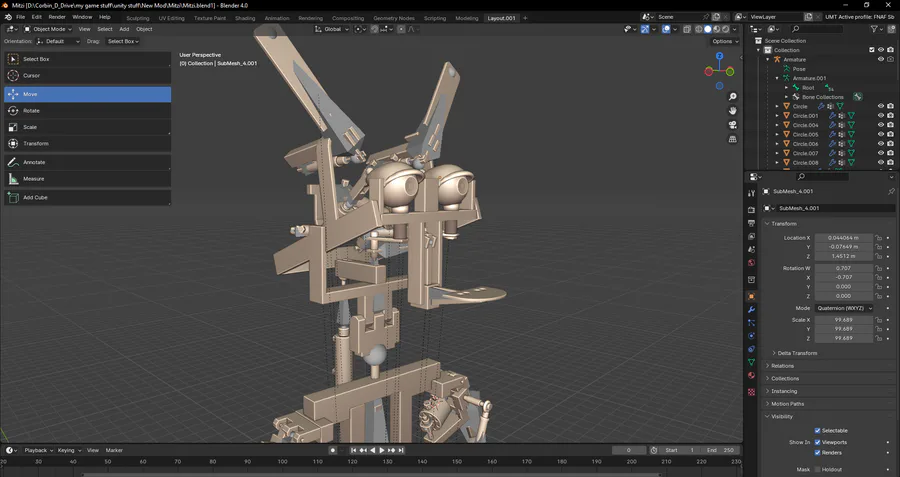Switch perspective/orthographic grid icon
This screenshot has width=900, height=477.
pos(732,139)
